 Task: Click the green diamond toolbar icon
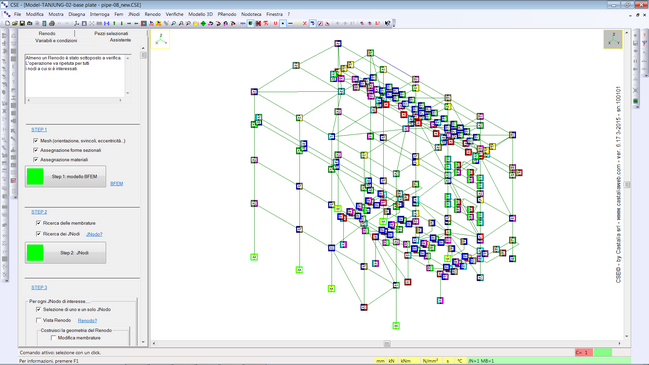point(203,24)
